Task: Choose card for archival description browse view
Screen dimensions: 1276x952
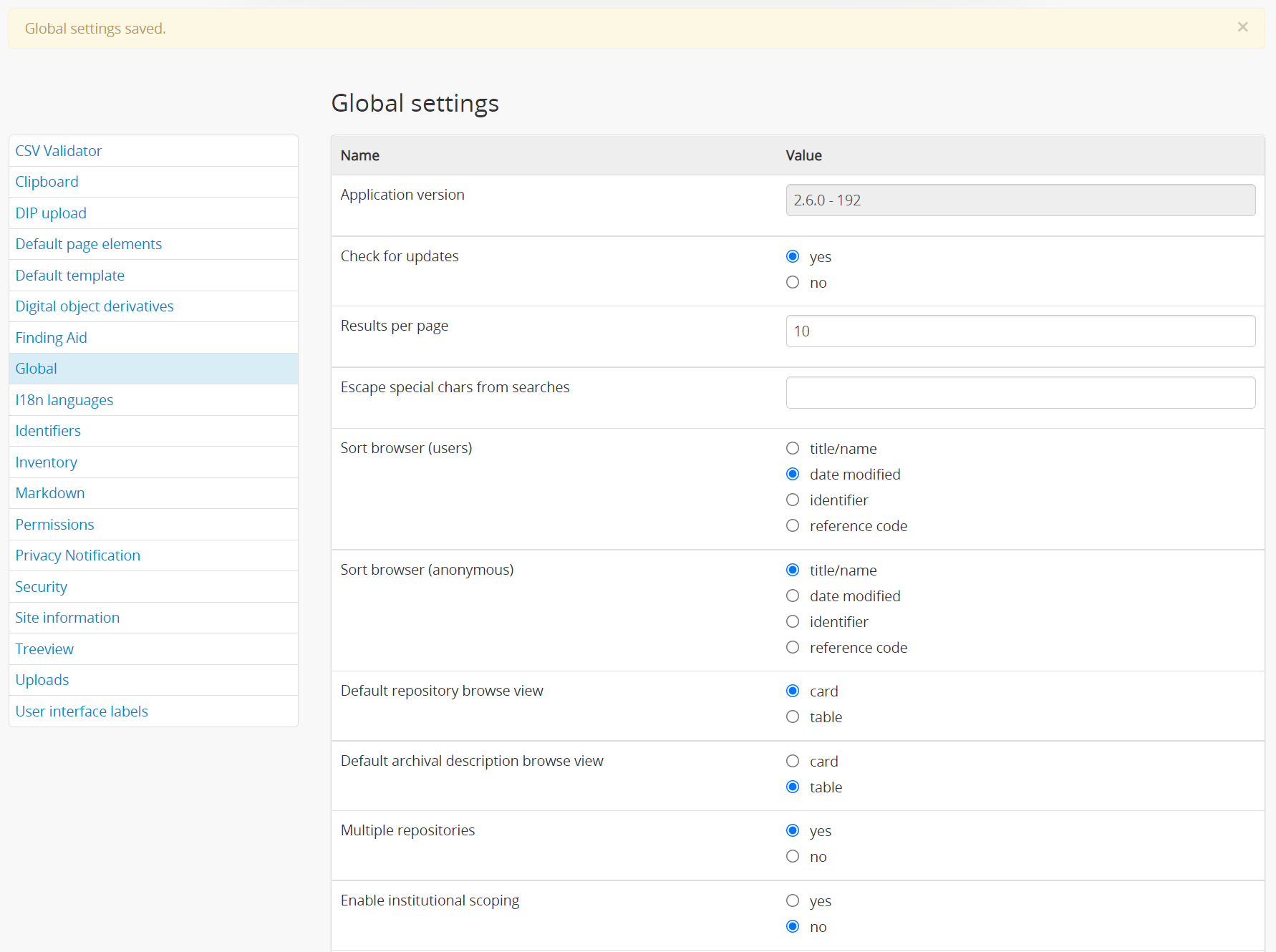Action: coord(793,762)
